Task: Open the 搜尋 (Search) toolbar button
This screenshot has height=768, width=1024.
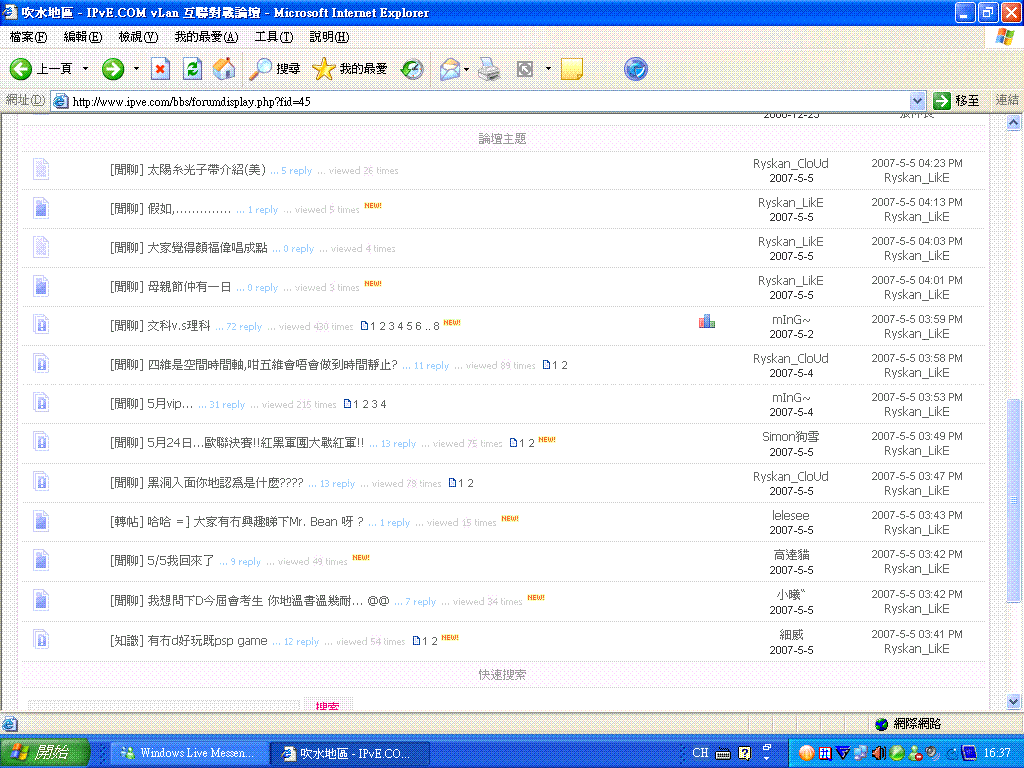Action: pos(275,69)
